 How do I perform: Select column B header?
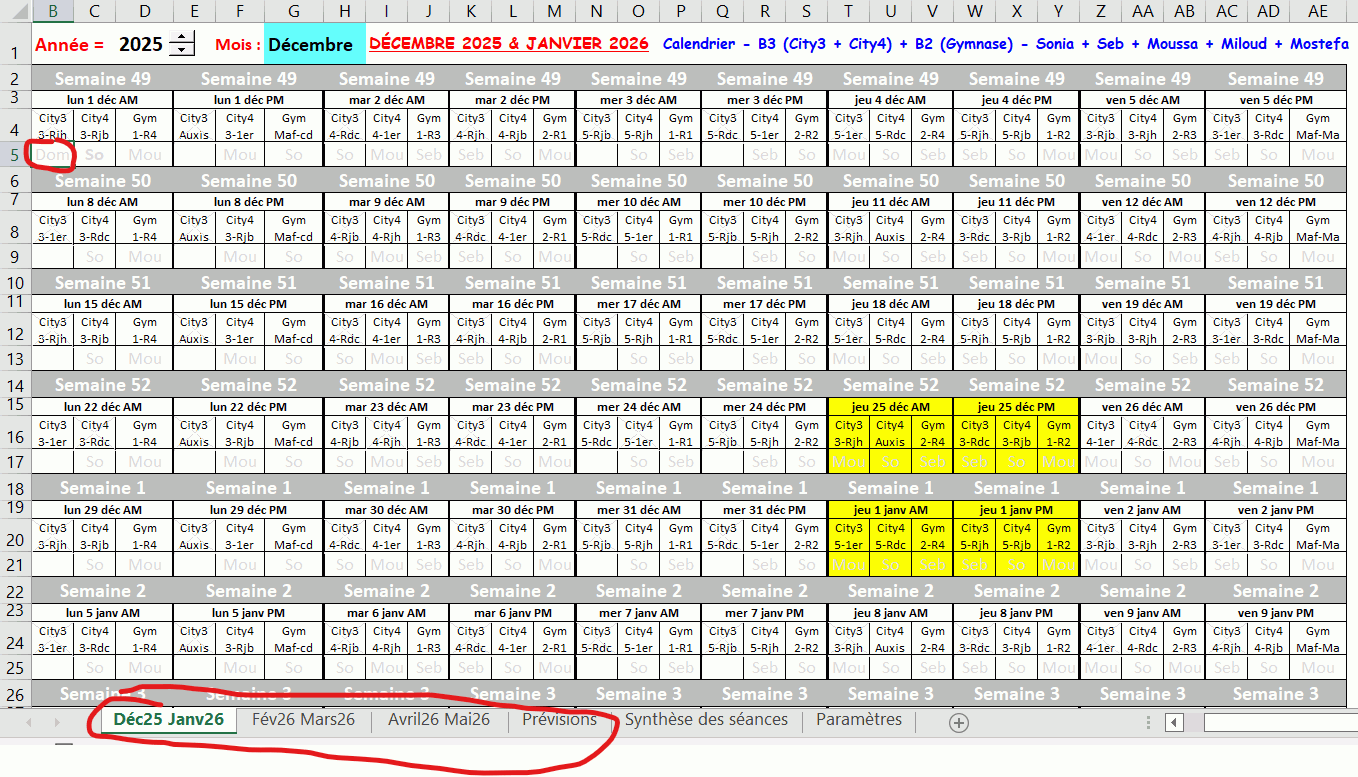tap(52, 10)
